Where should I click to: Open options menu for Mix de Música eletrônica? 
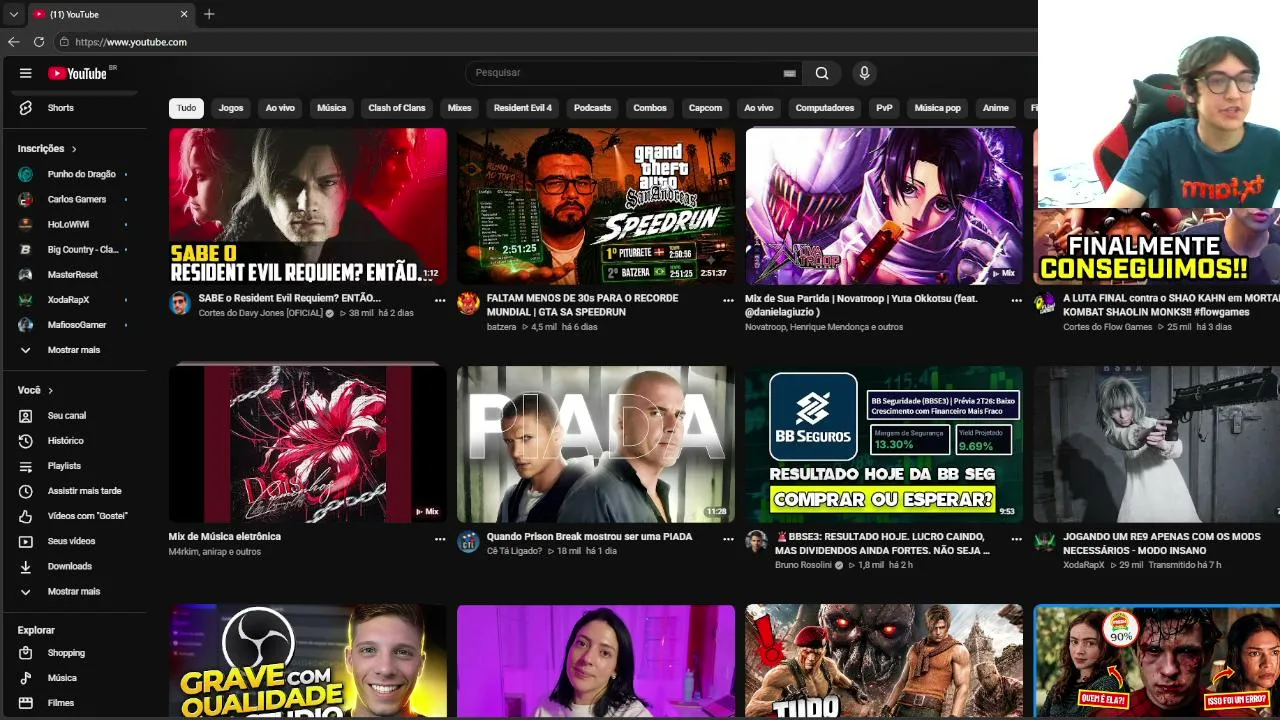[440, 539]
